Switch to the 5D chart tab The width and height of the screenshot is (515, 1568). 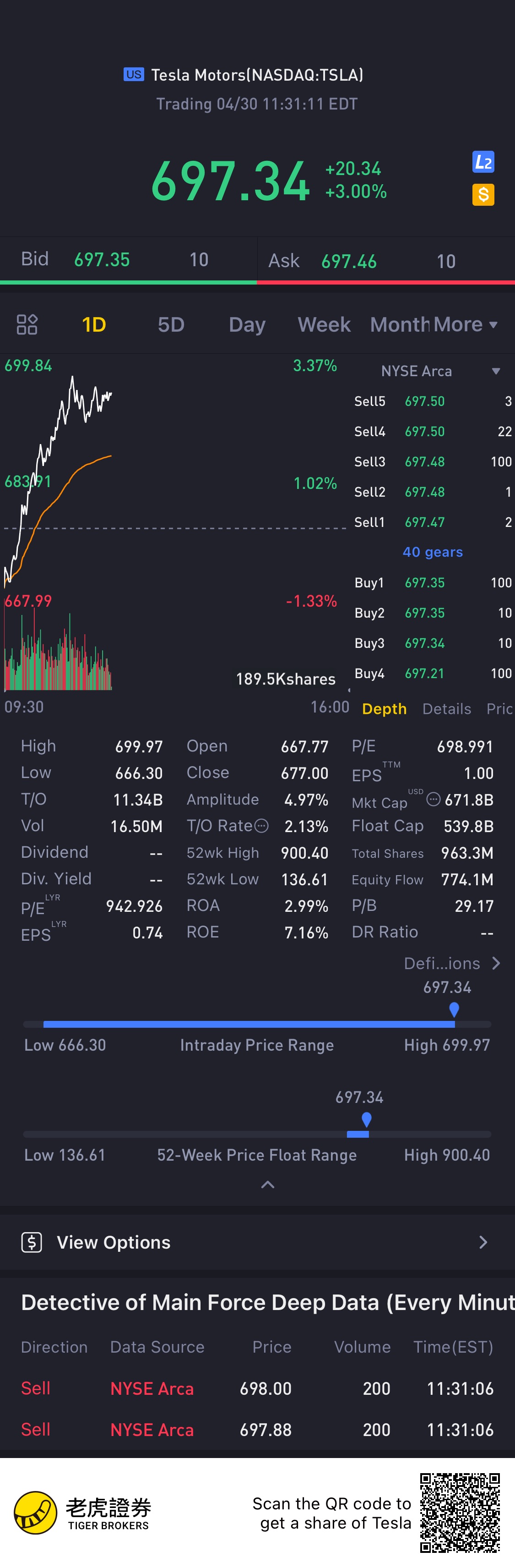point(171,324)
